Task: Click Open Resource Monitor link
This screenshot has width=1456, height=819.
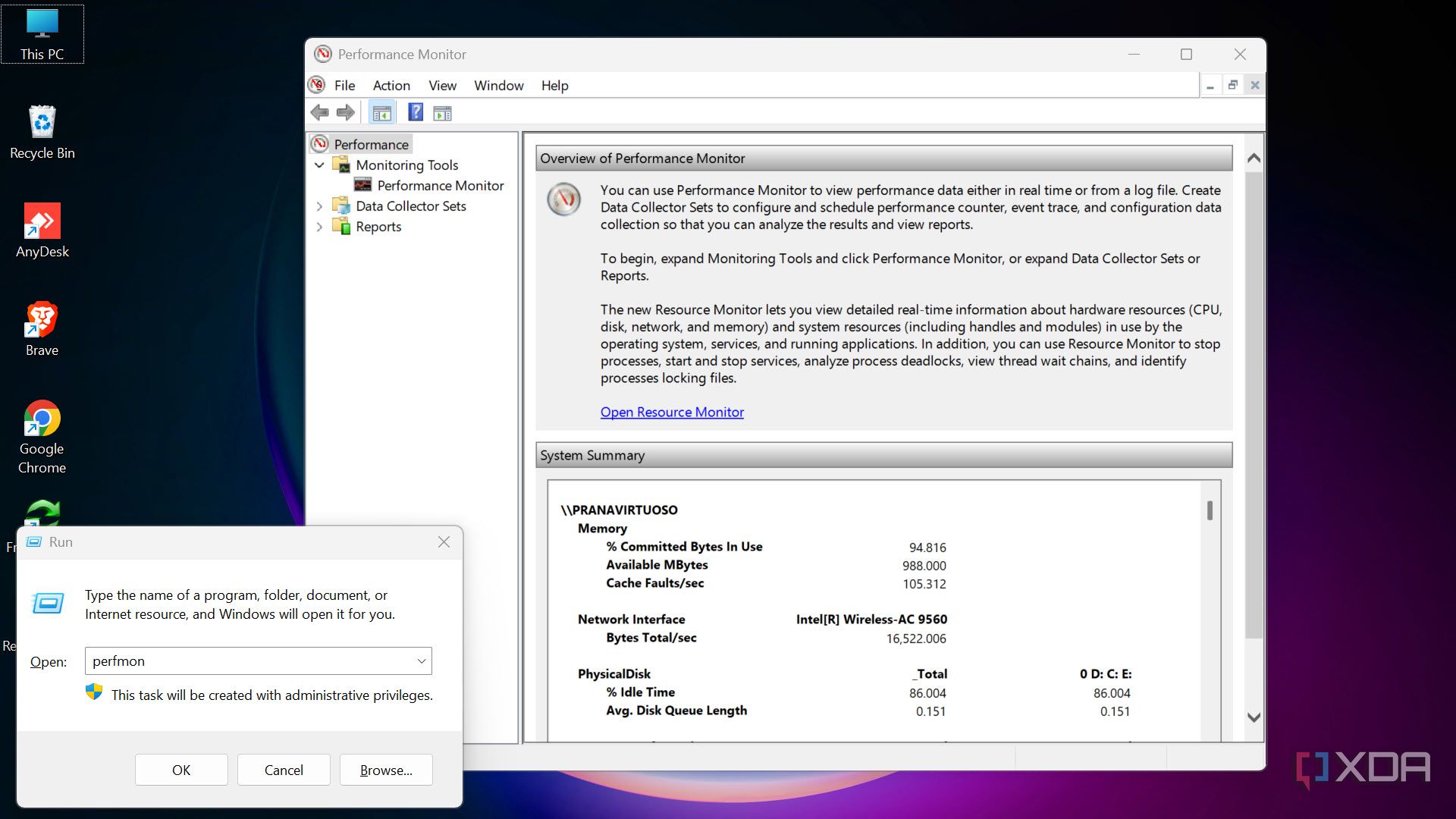Action: 672,413
